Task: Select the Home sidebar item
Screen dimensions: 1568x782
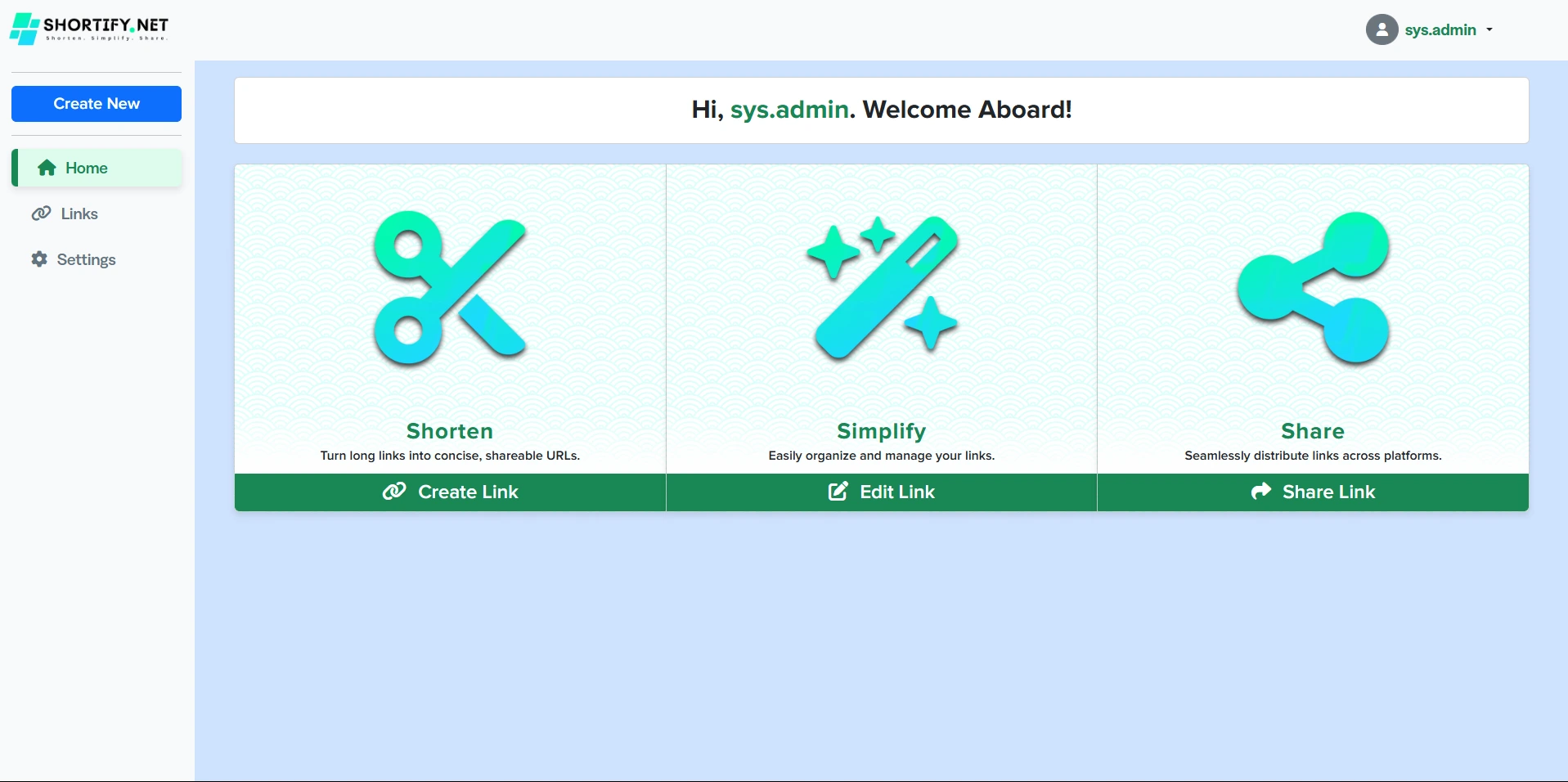Action: [87, 168]
